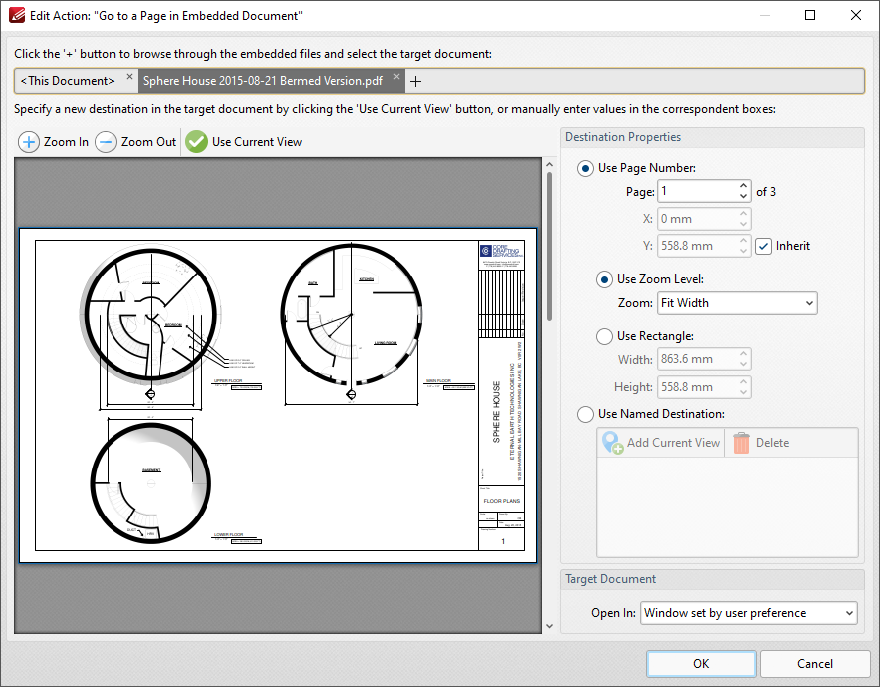Click the named destinations list area
880x687 pixels.
coord(727,507)
